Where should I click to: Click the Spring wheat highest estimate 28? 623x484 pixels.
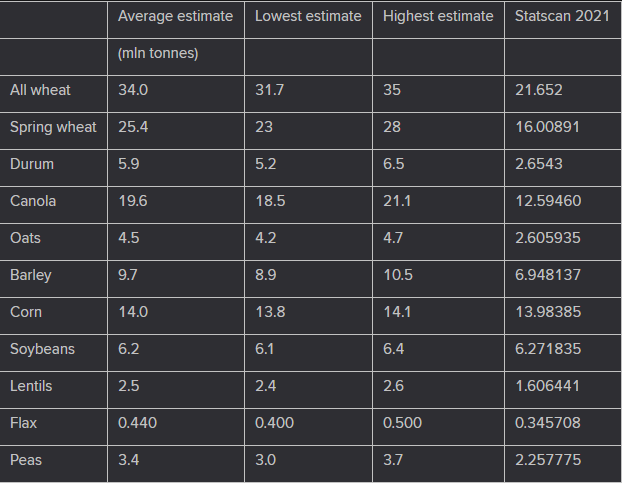tap(392, 127)
